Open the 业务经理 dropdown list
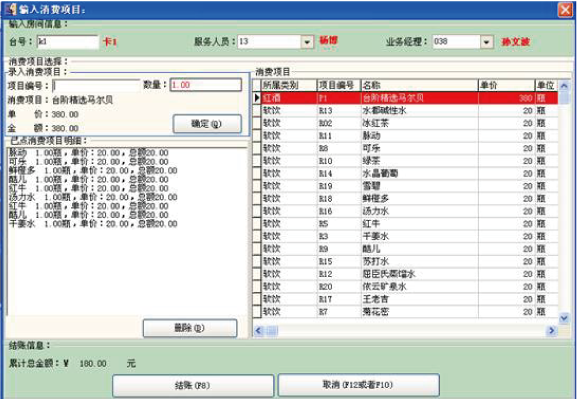 coord(486,42)
